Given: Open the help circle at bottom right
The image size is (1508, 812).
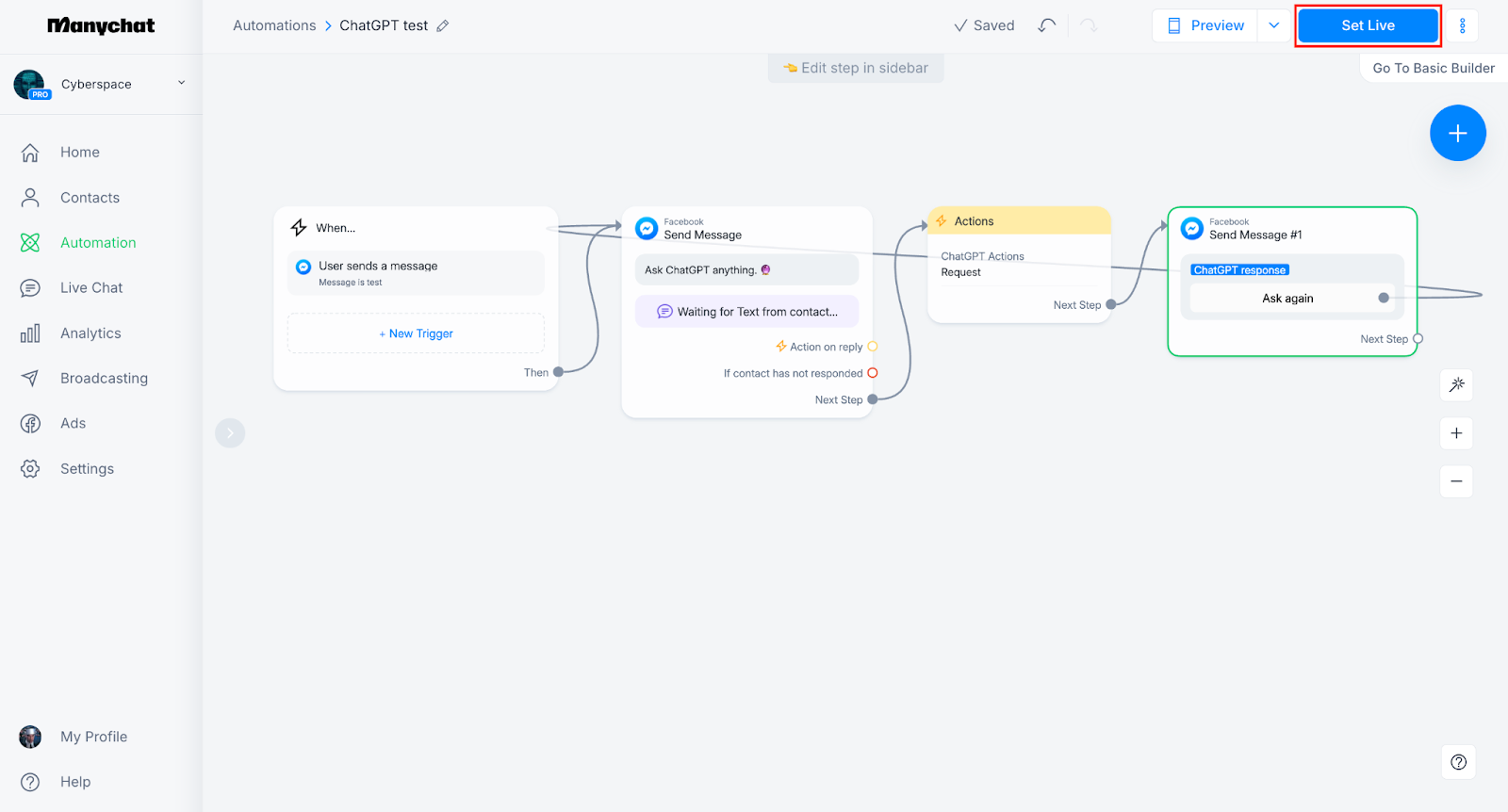Looking at the screenshot, I should (x=1458, y=762).
